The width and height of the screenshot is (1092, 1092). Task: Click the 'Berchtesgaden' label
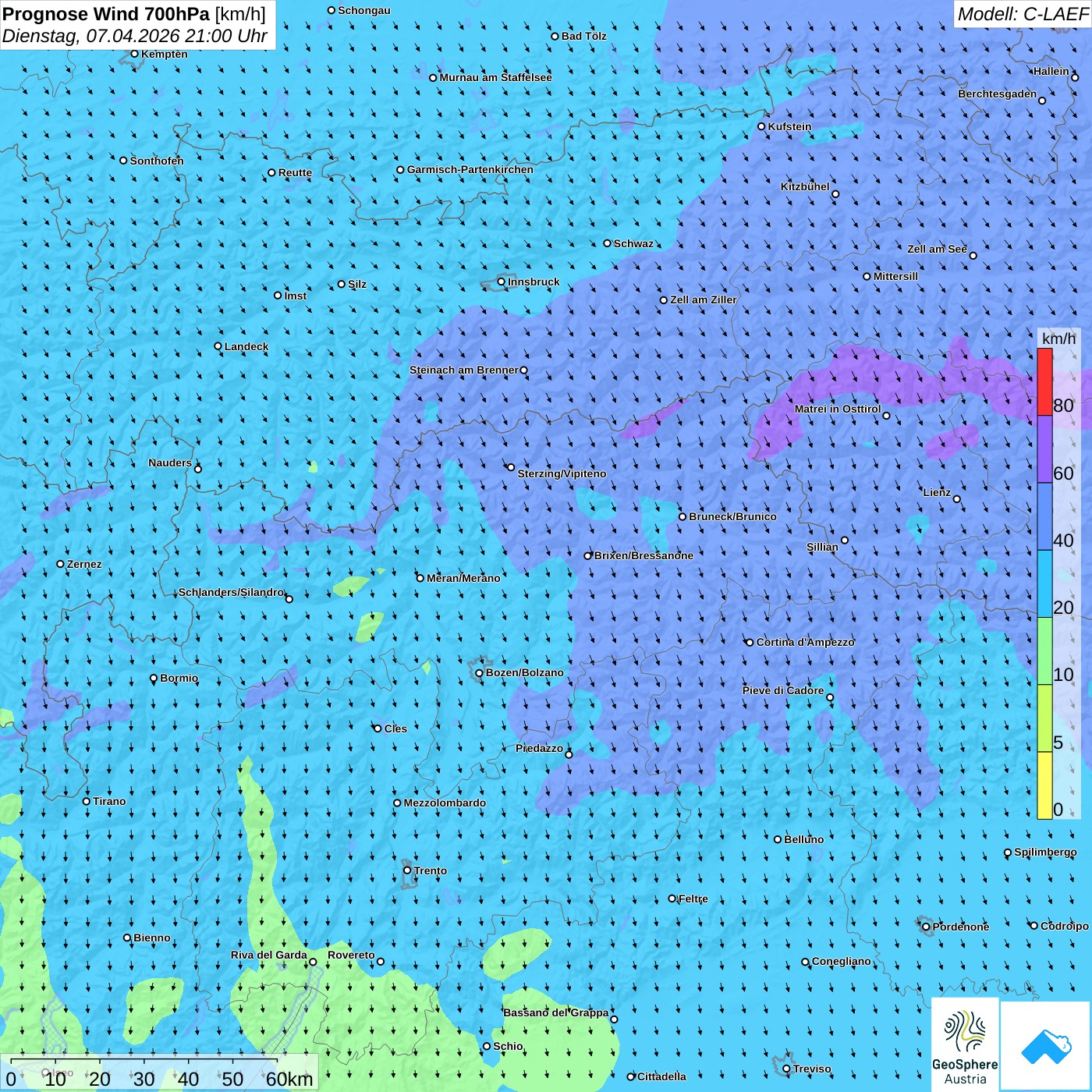pyautogui.click(x=998, y=94)
